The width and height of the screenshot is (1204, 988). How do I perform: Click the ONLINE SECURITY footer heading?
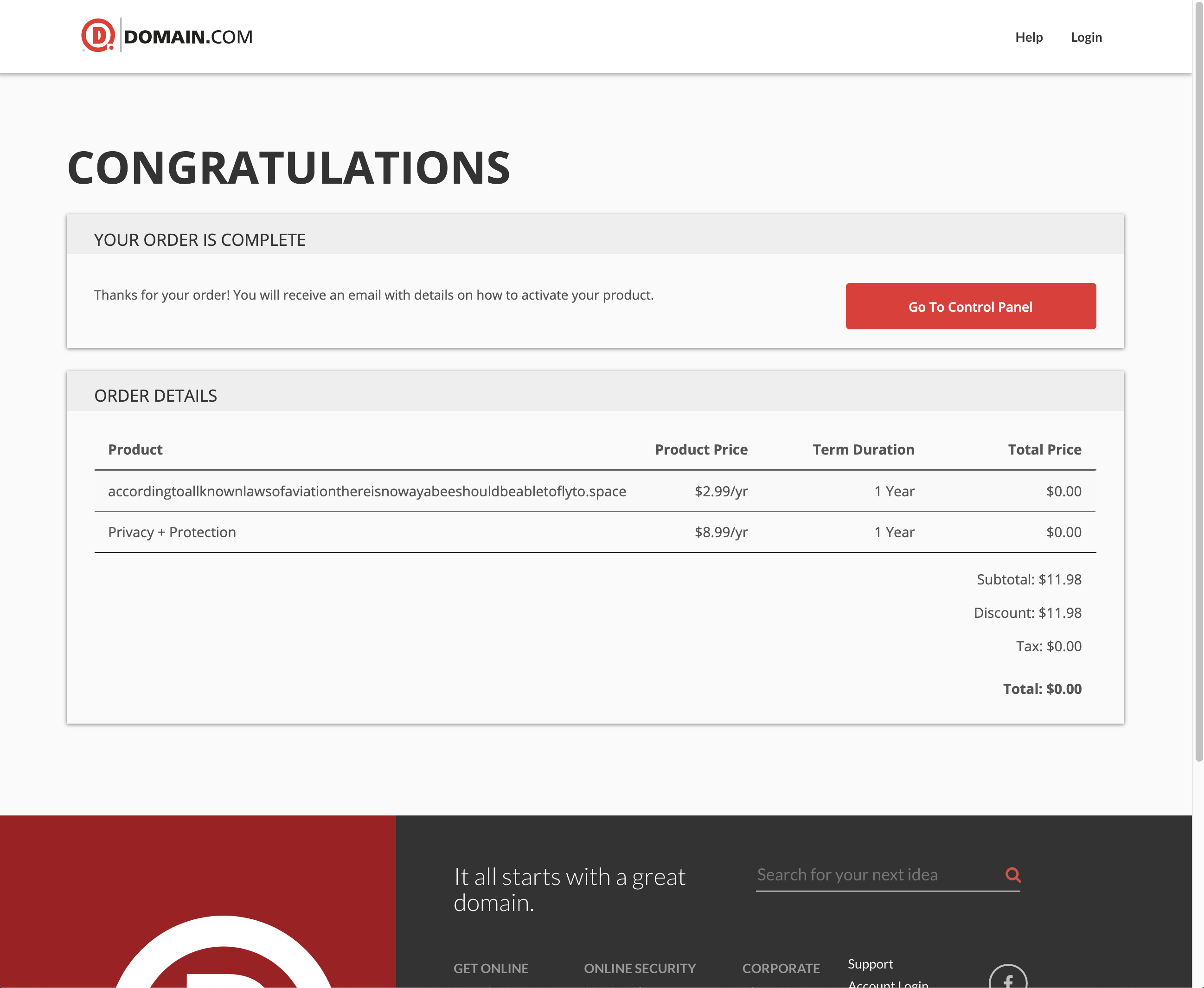640,968
